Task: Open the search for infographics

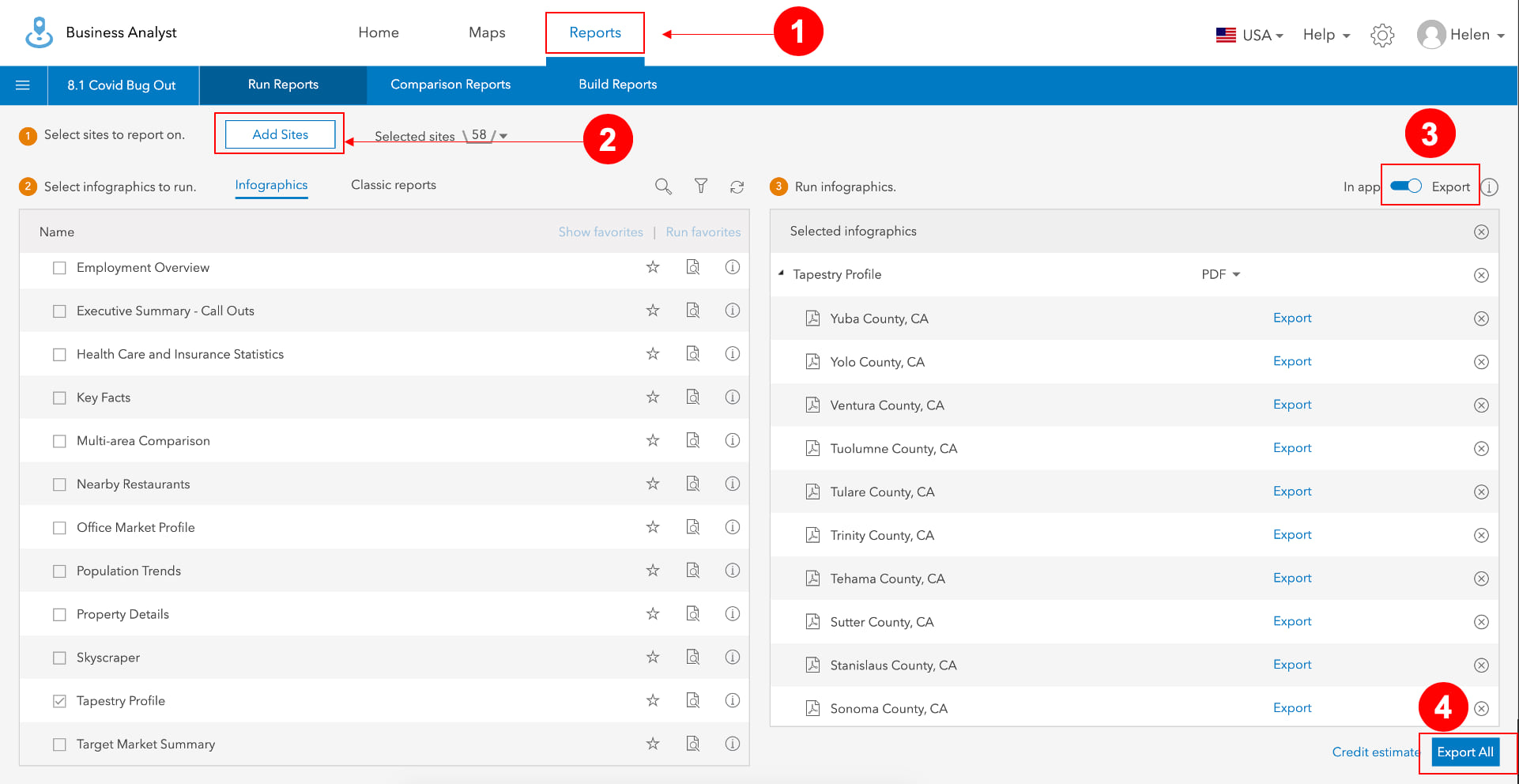Action: [x=663, y=186]
